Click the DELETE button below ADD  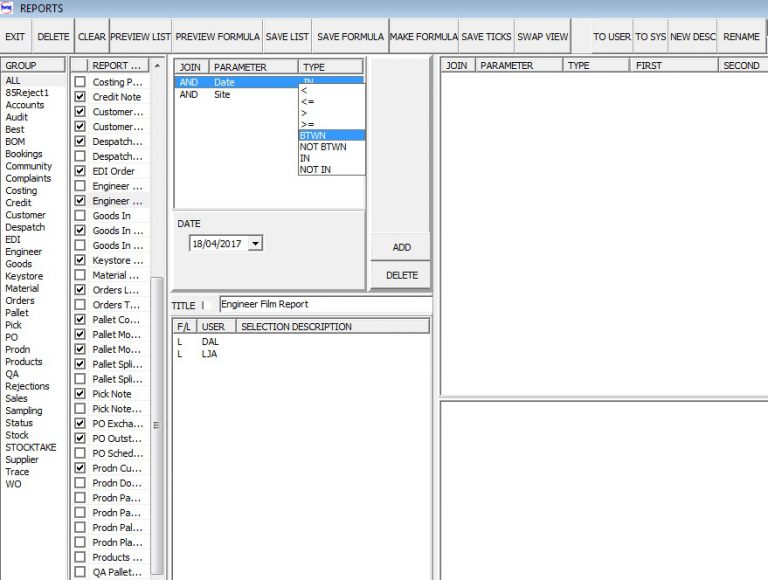pyautogui.click(x=401, y=275)
